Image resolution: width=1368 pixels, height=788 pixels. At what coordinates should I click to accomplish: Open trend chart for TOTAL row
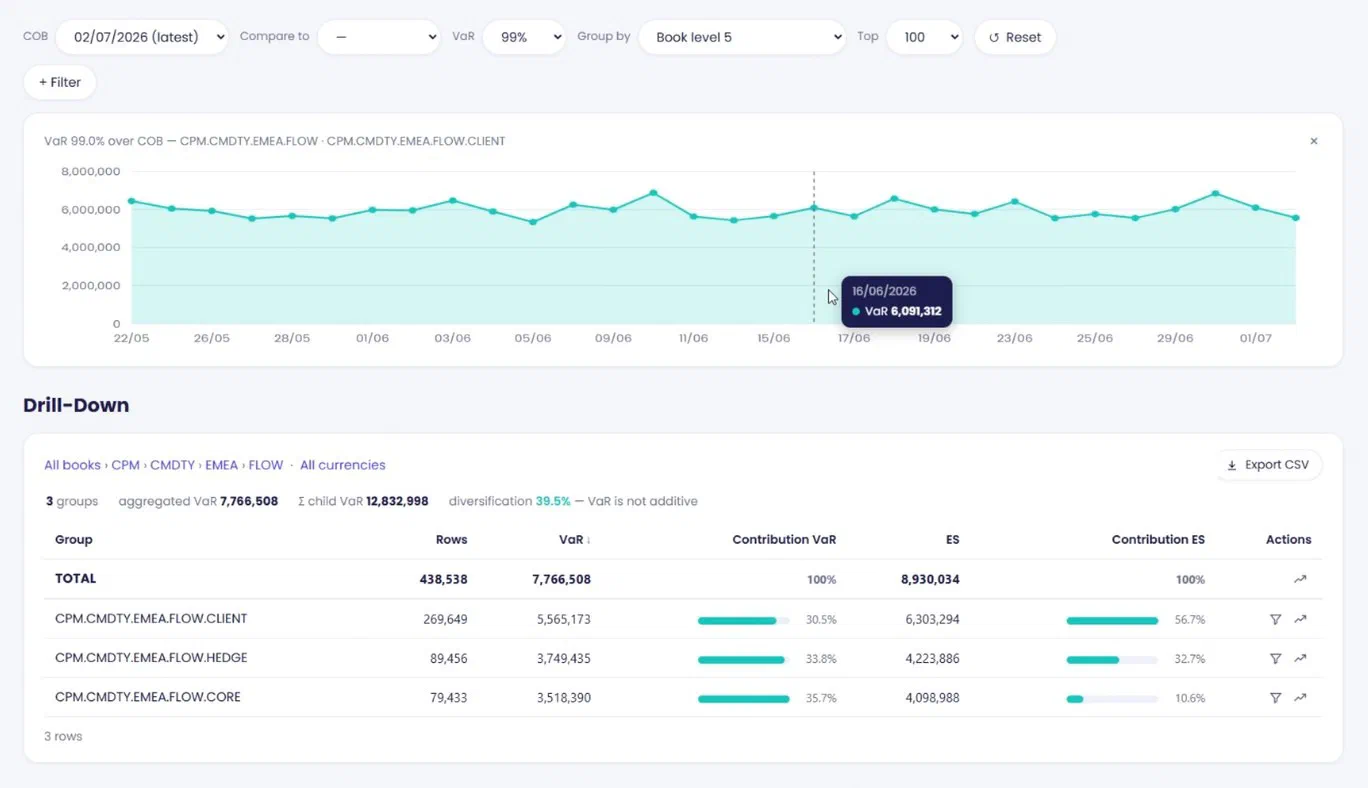tap(1300, 579)
